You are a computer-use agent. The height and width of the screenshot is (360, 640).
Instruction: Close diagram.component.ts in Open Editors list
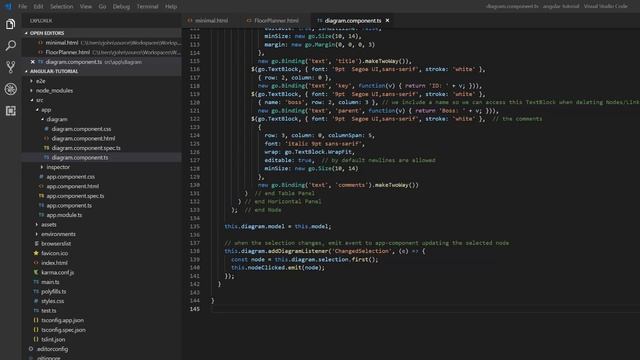pos(33,62)
